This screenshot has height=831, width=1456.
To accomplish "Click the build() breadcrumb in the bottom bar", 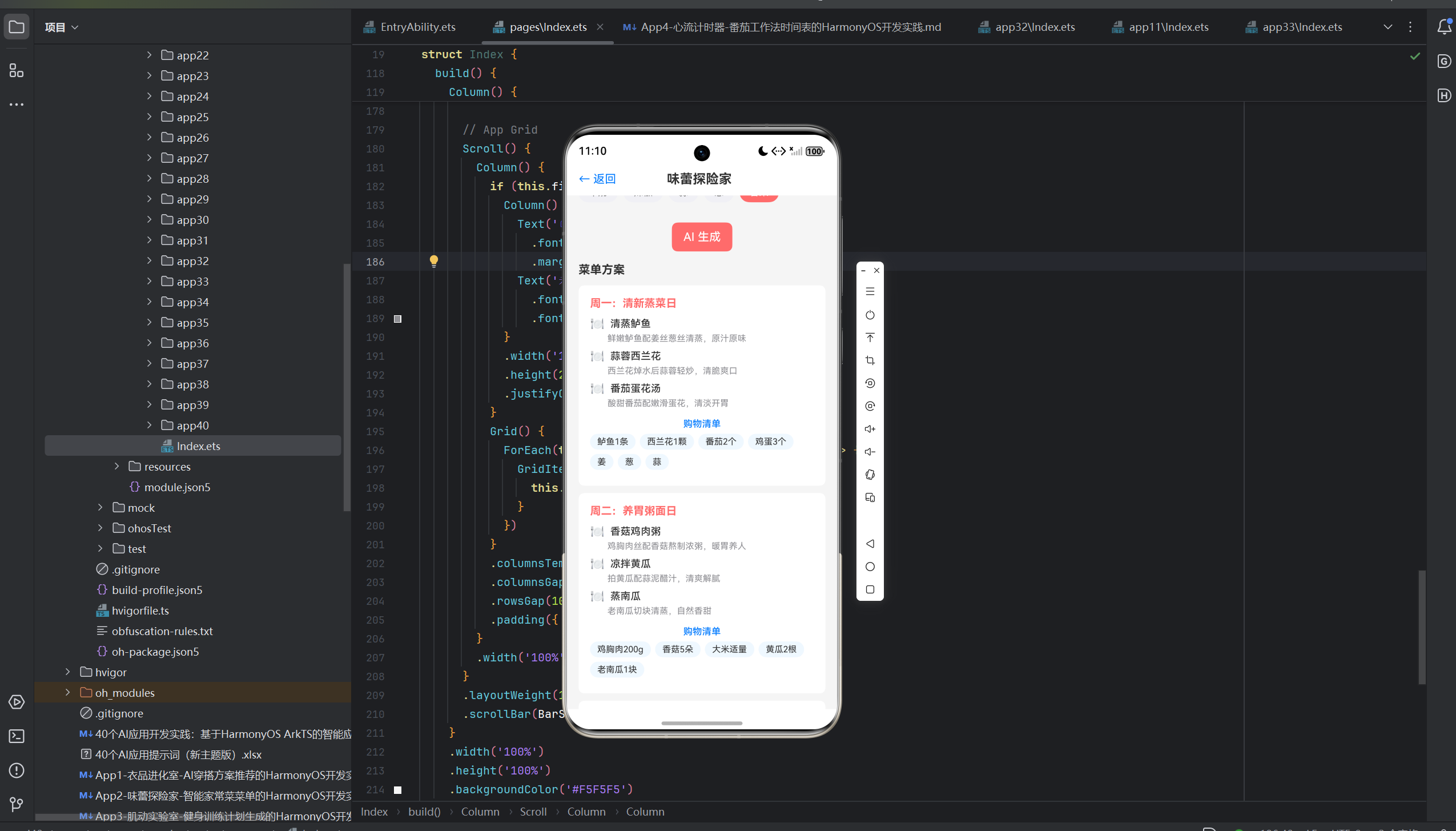I will click(x=424, y=812).
